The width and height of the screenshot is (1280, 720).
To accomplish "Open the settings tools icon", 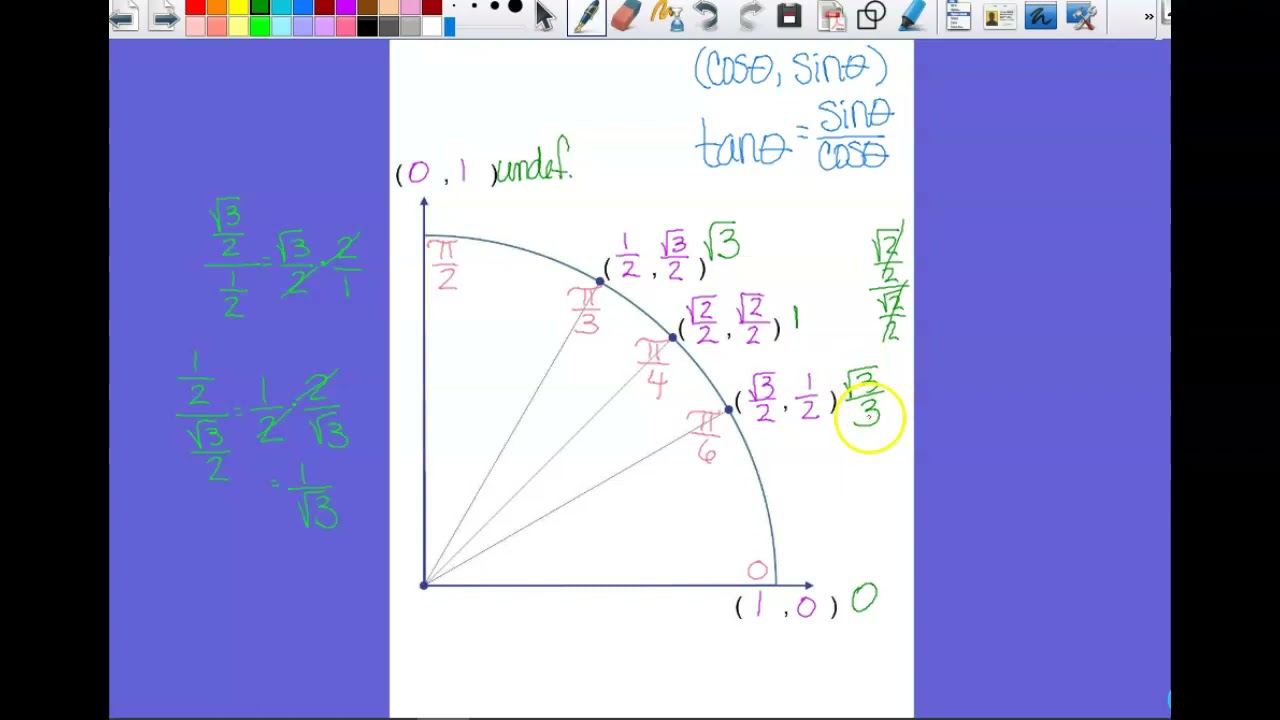I will tap(1081, 15).
